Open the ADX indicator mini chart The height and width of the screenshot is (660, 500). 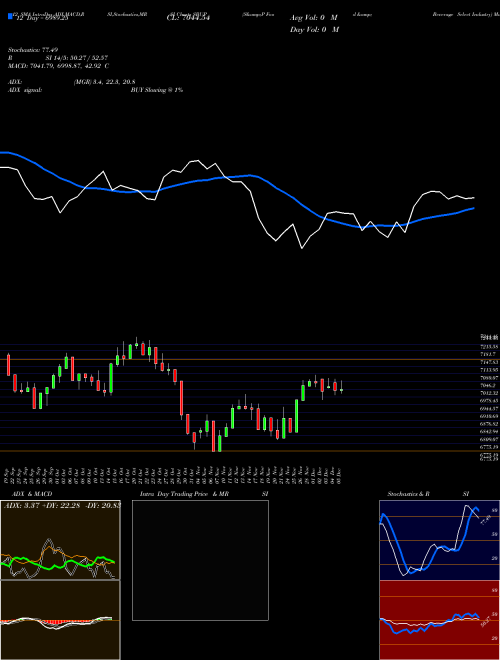60,540
